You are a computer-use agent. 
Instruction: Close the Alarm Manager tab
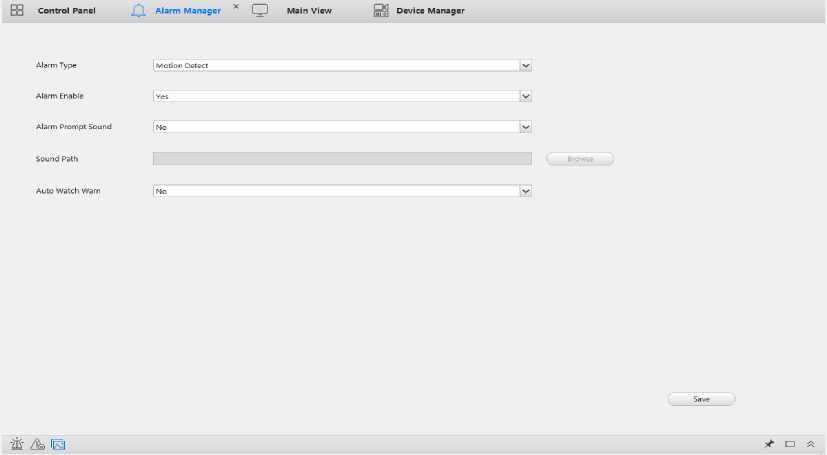click(236, 7)
